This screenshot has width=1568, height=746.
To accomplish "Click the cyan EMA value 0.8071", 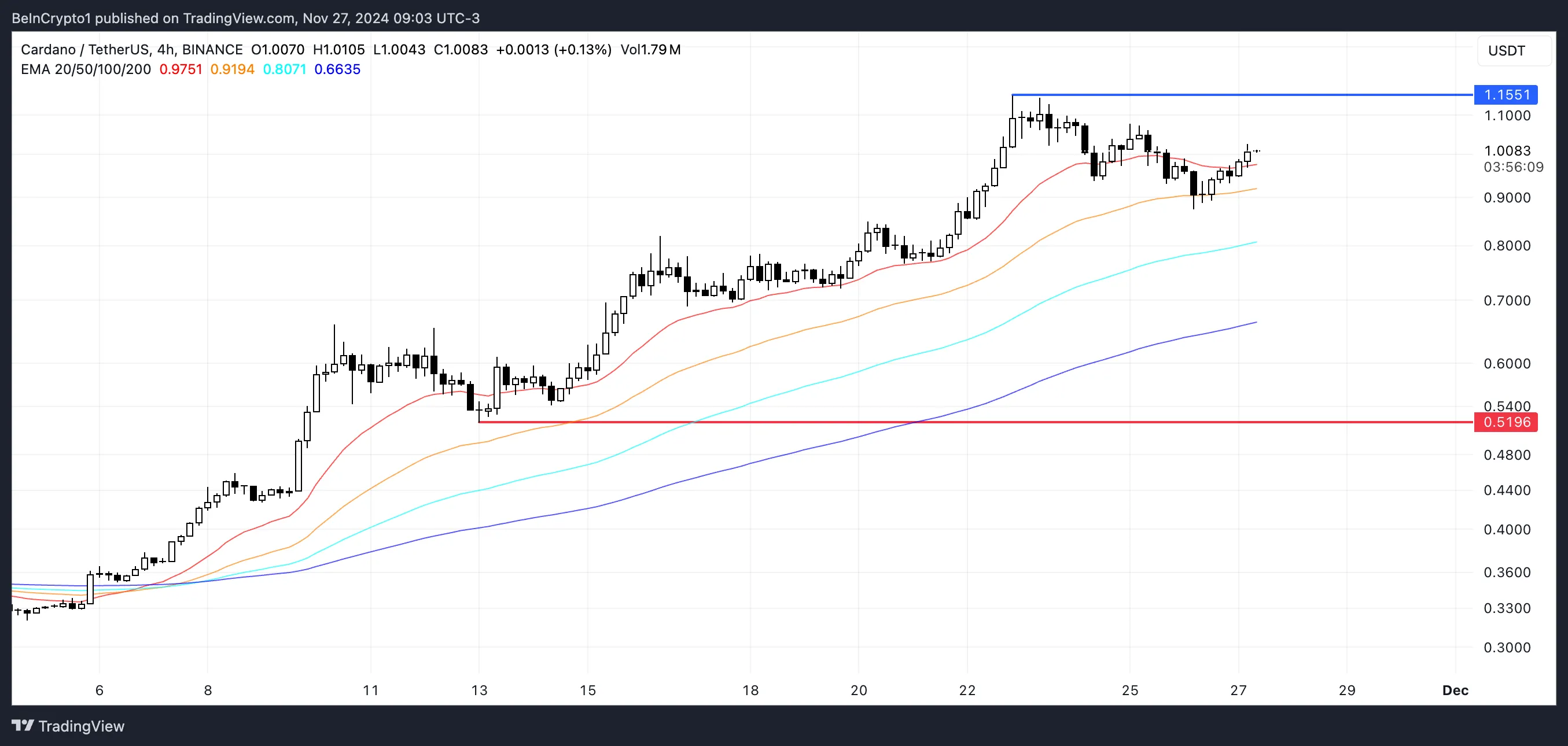I will point(284,69).
